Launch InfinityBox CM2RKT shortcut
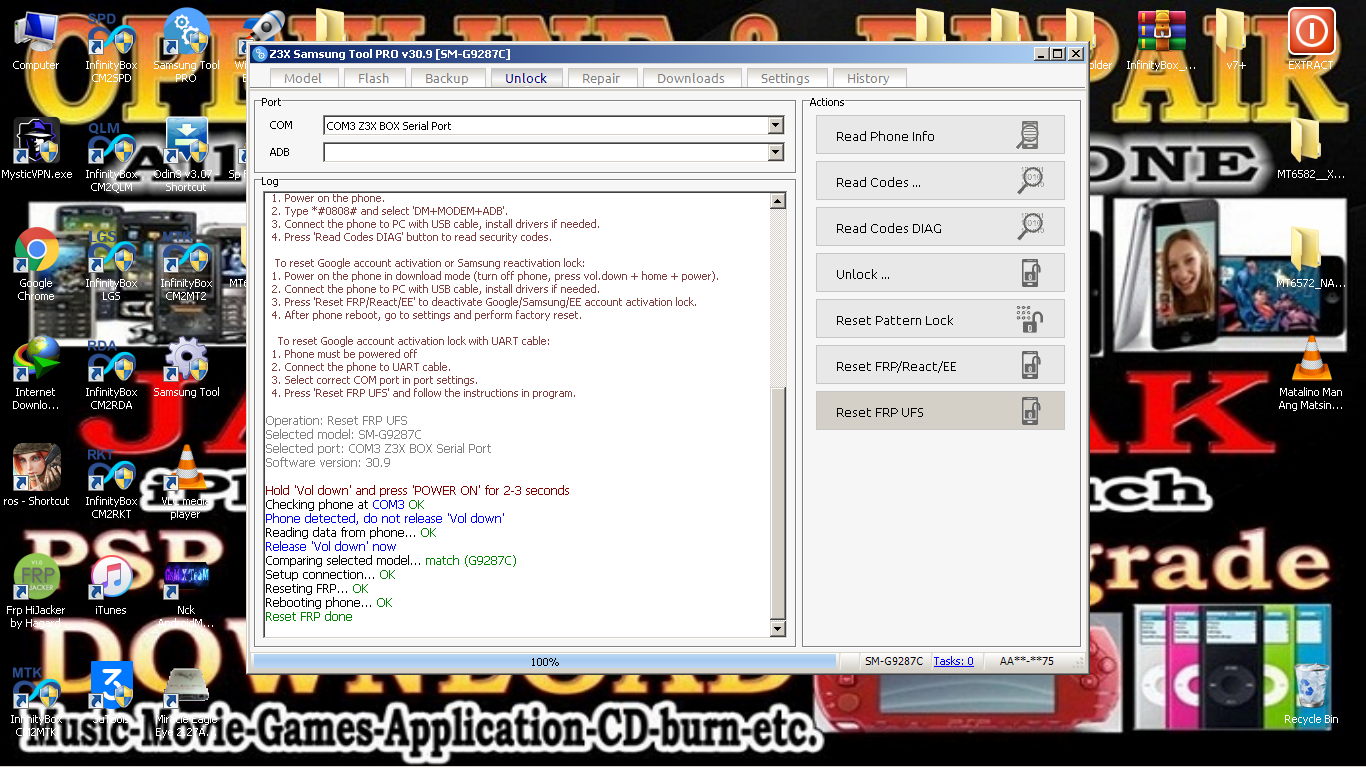 pyautogui.click(x=111, y=483)
